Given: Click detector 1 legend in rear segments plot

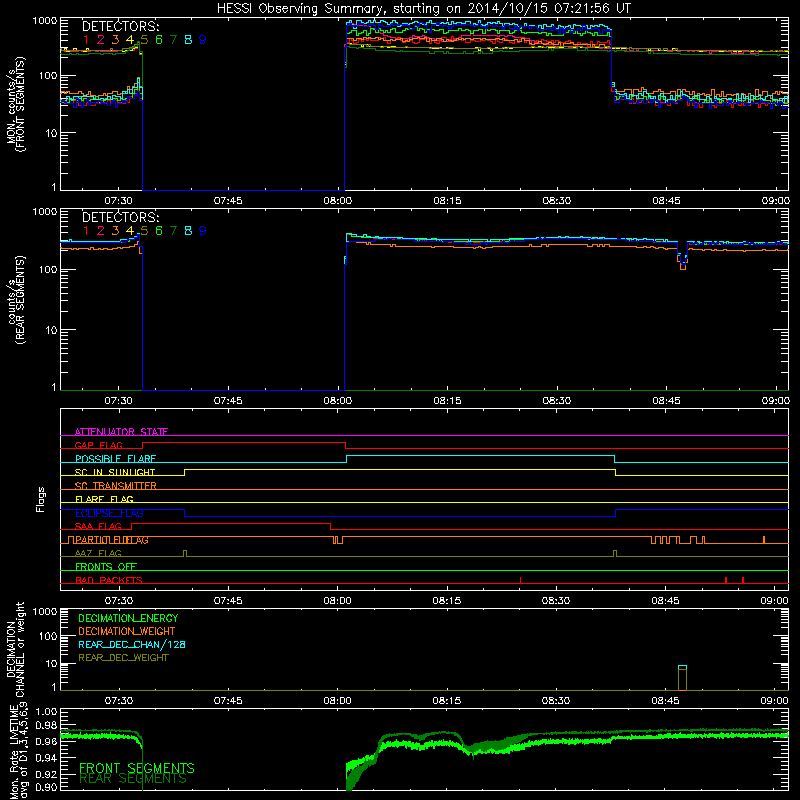Looking at the screenshot, I should [x=86, y=231].
